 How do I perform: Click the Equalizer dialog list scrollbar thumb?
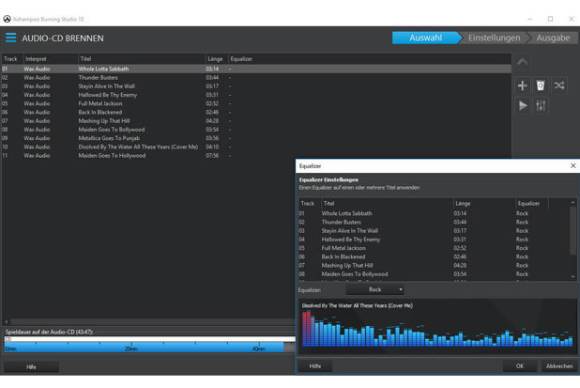(x=573, y=230)
